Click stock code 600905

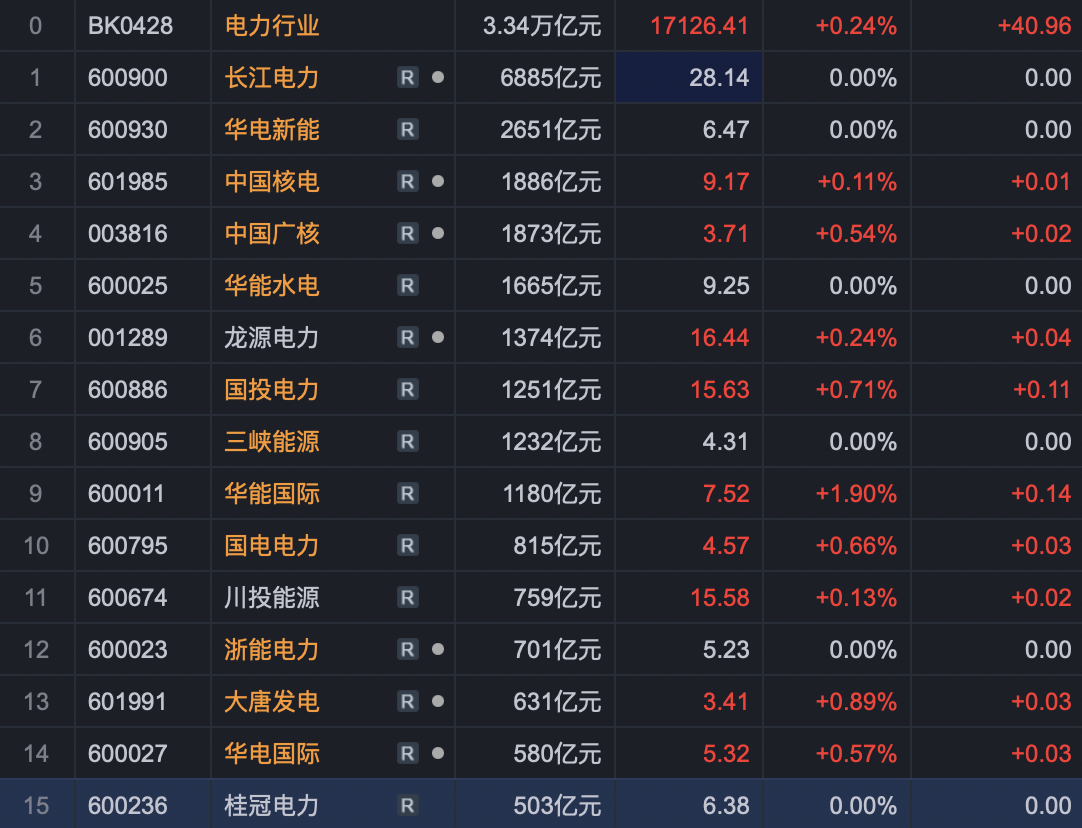pos(128,441)
